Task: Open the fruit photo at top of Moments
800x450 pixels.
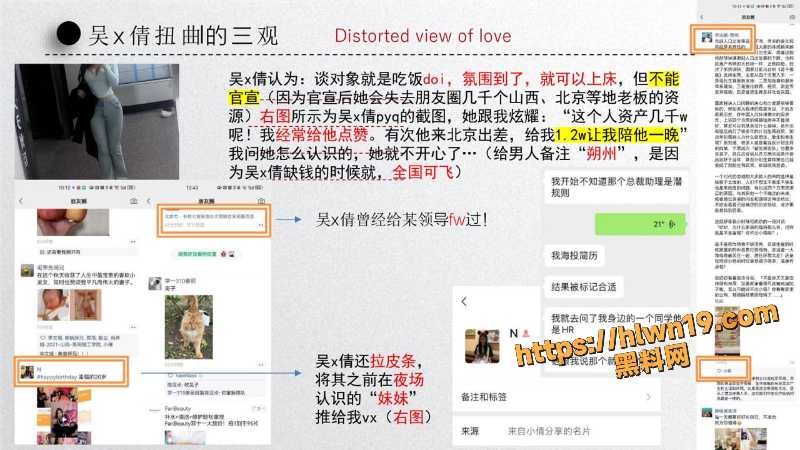Action: tap(73, 222)
